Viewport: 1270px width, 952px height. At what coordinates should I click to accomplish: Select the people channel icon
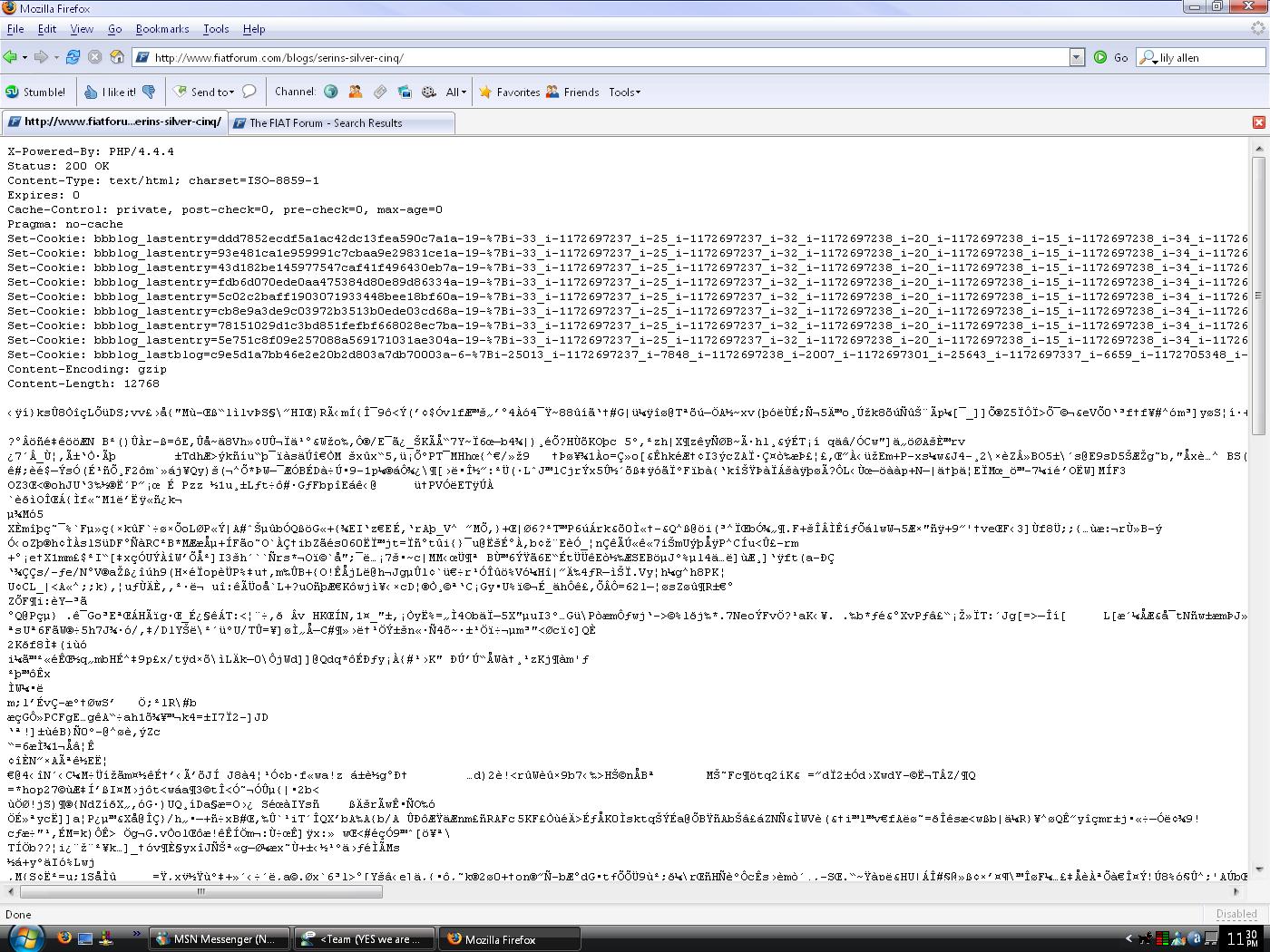[356, 92]
